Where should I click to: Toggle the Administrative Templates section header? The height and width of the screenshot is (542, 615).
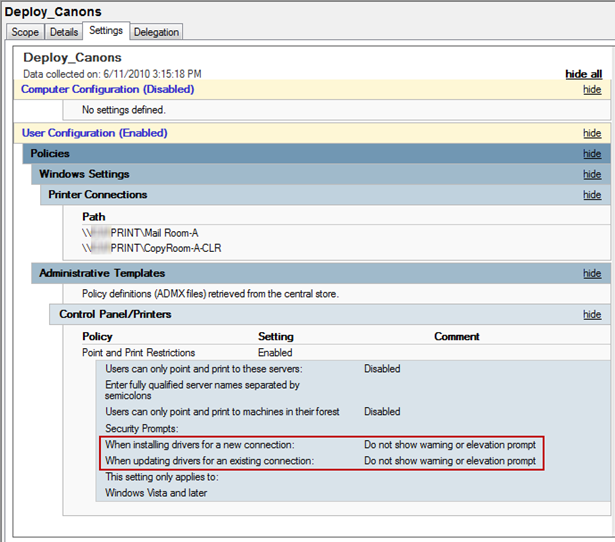click(102, 273)
